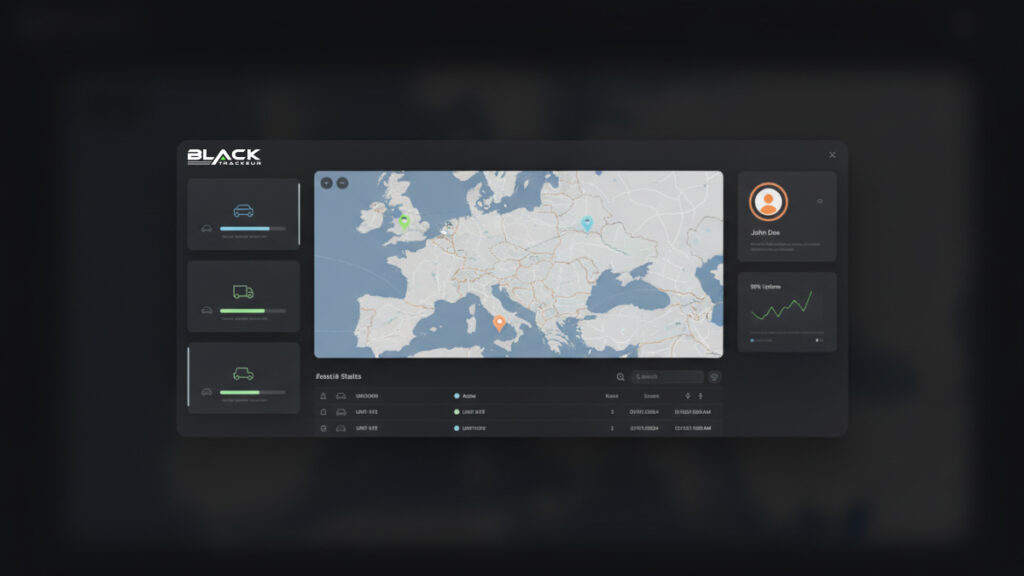Click the blue car icon in top vehicle card

(243, 211)
